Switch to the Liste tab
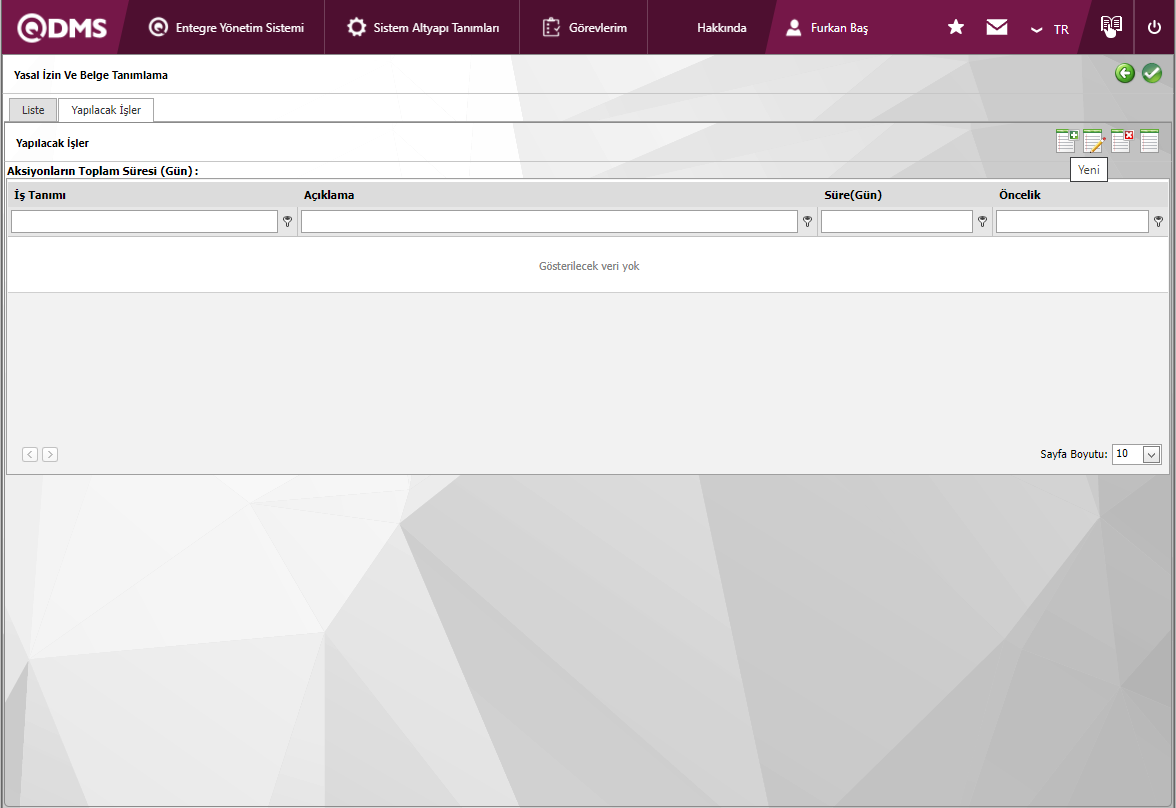Image resolution: width=1176 pixels, height=808 pixels. coord(33,110)
